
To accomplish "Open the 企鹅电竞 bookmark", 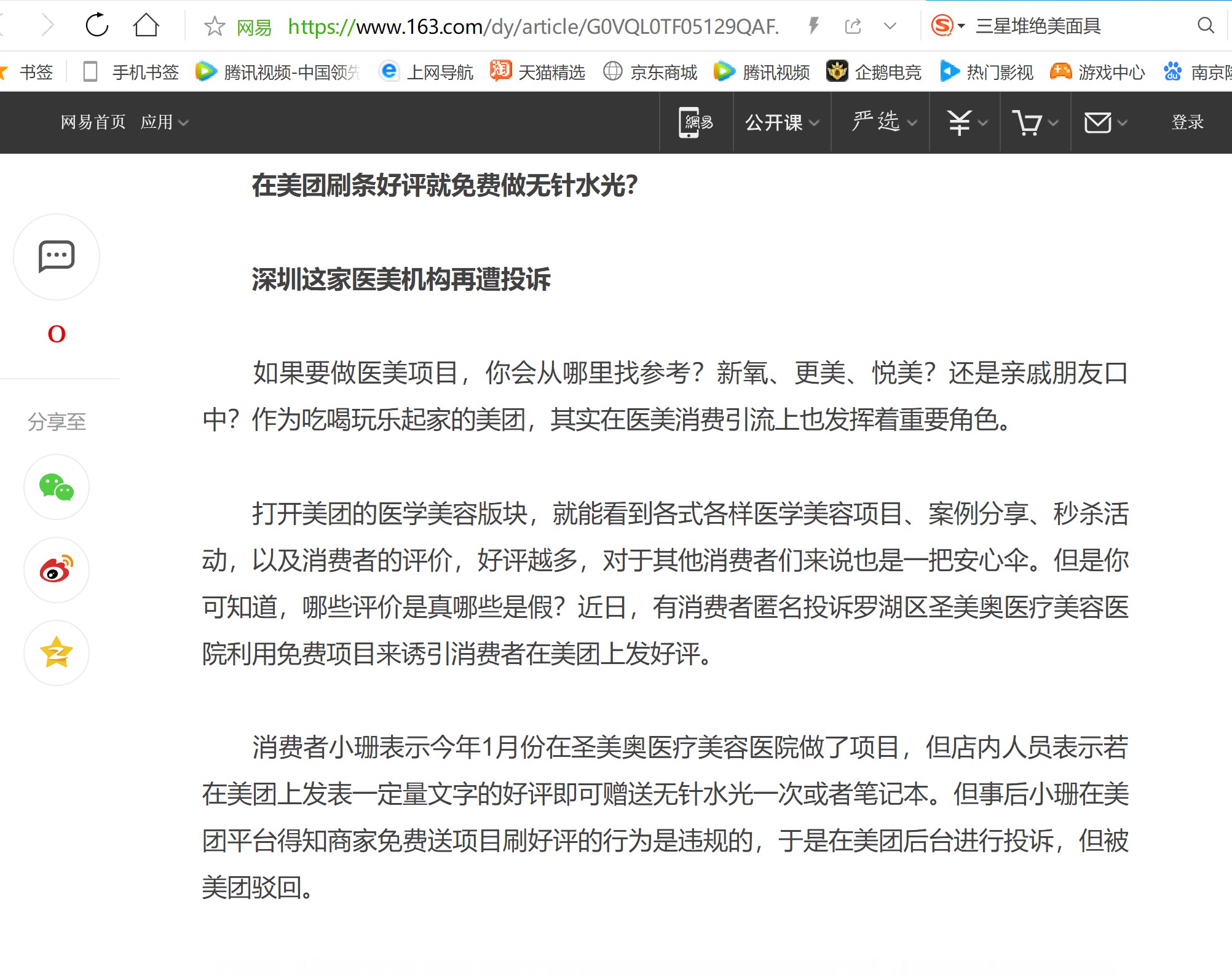I will (874, 72).
